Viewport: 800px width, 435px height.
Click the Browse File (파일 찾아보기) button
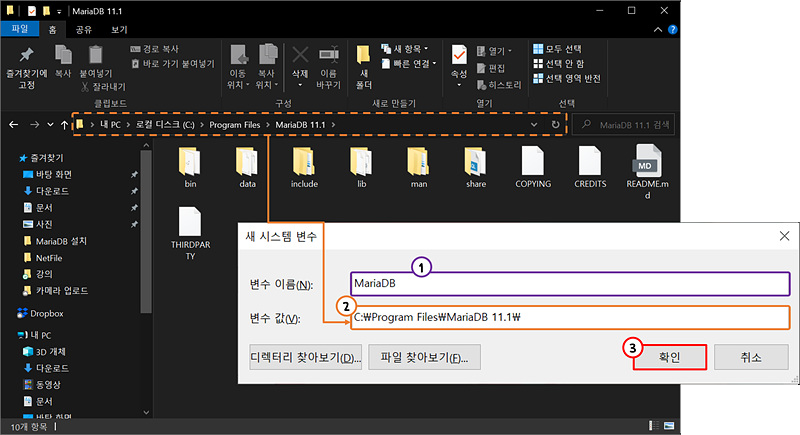coord(424,357)
